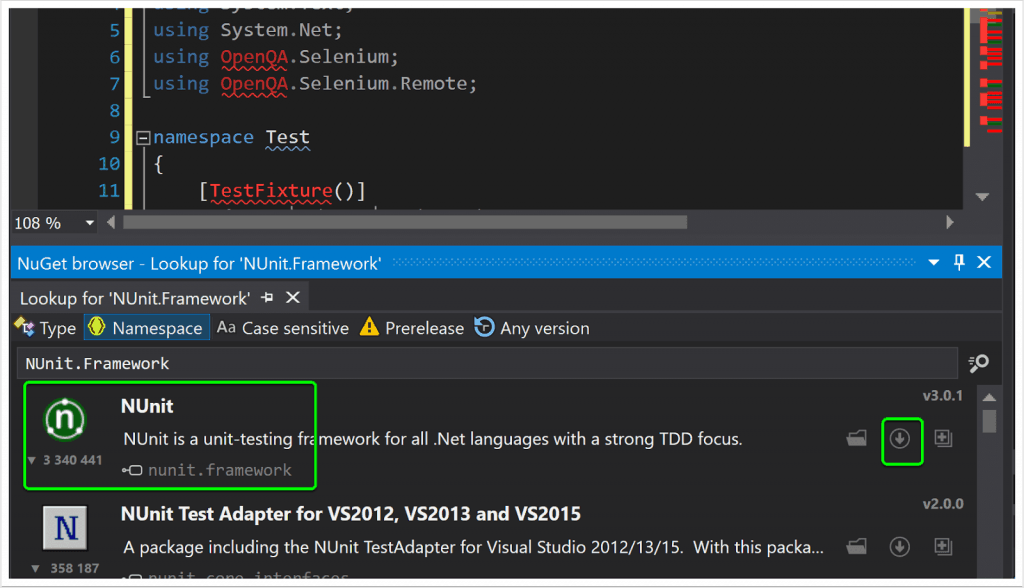Screen dimensions: 1024x588
Task: Close the NuGet browser panel
Action: [x=984, y=263]
